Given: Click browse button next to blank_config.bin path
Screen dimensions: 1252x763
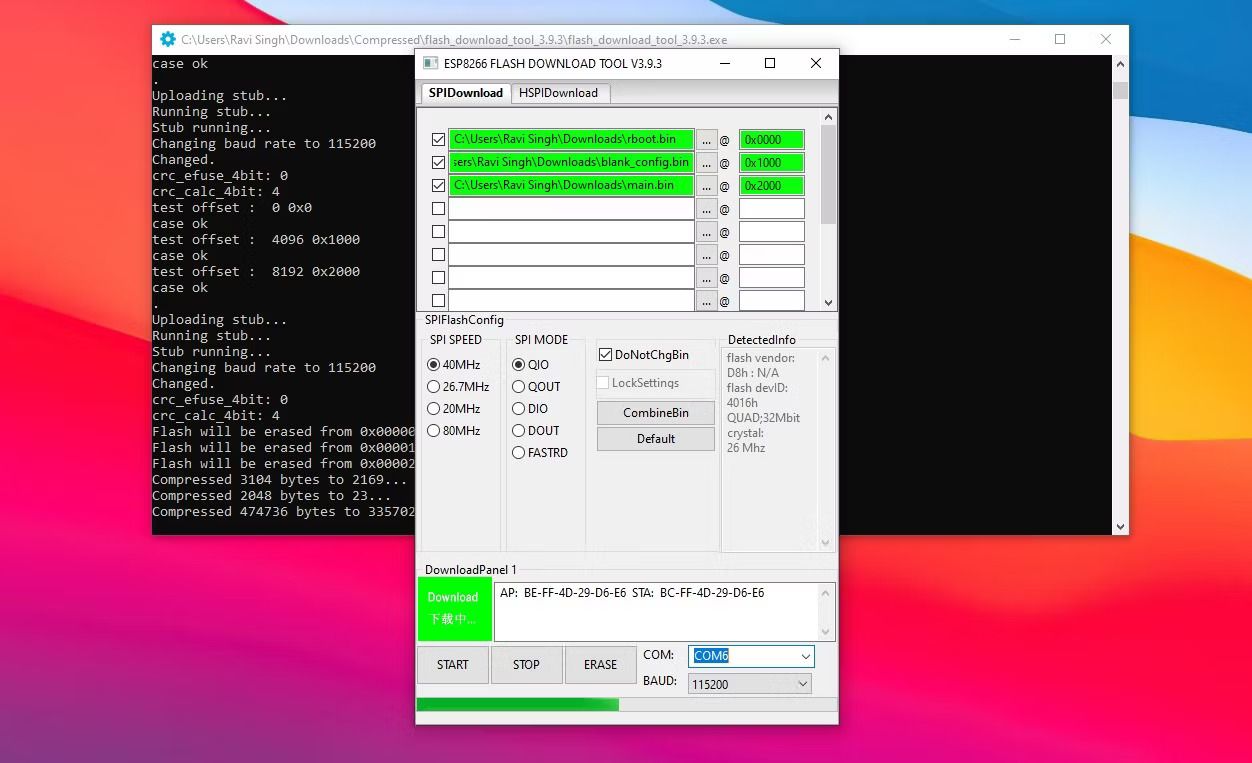Looking at the screenshot, I should pos(707,163).
